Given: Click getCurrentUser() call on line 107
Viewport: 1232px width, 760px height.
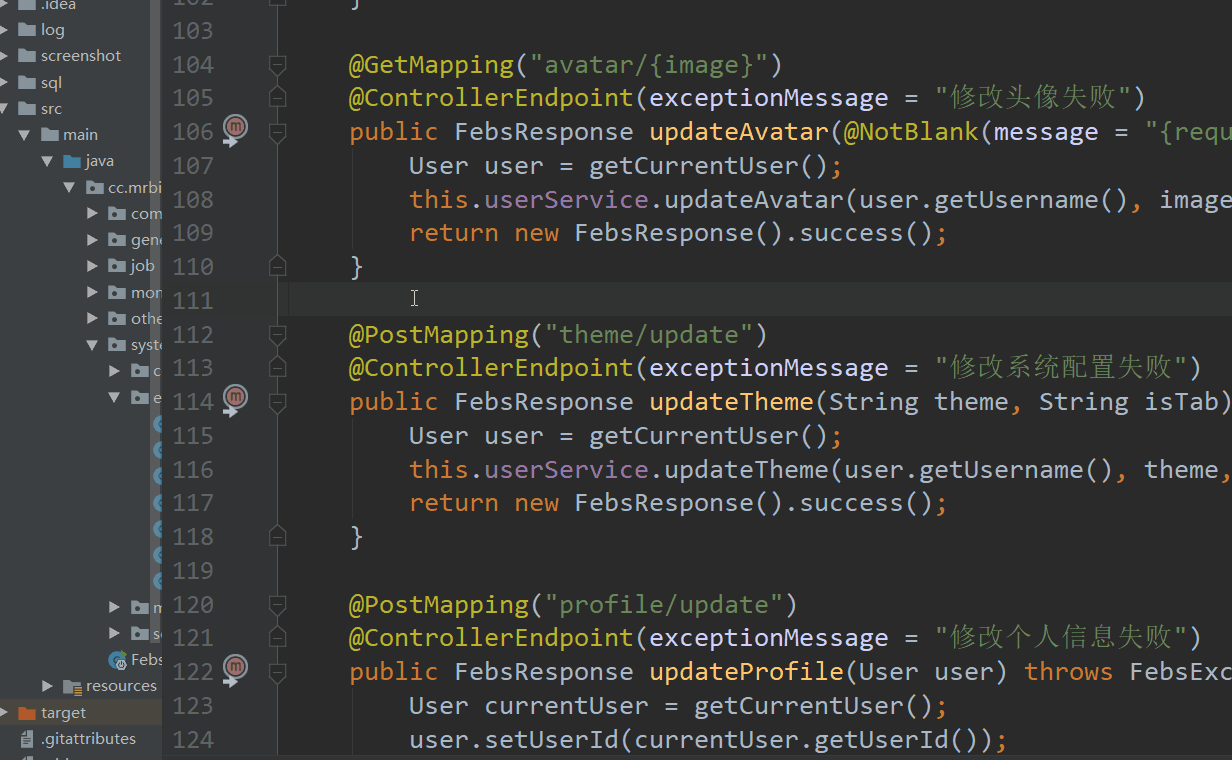Looking at the screenshot, I should [709, 166].
